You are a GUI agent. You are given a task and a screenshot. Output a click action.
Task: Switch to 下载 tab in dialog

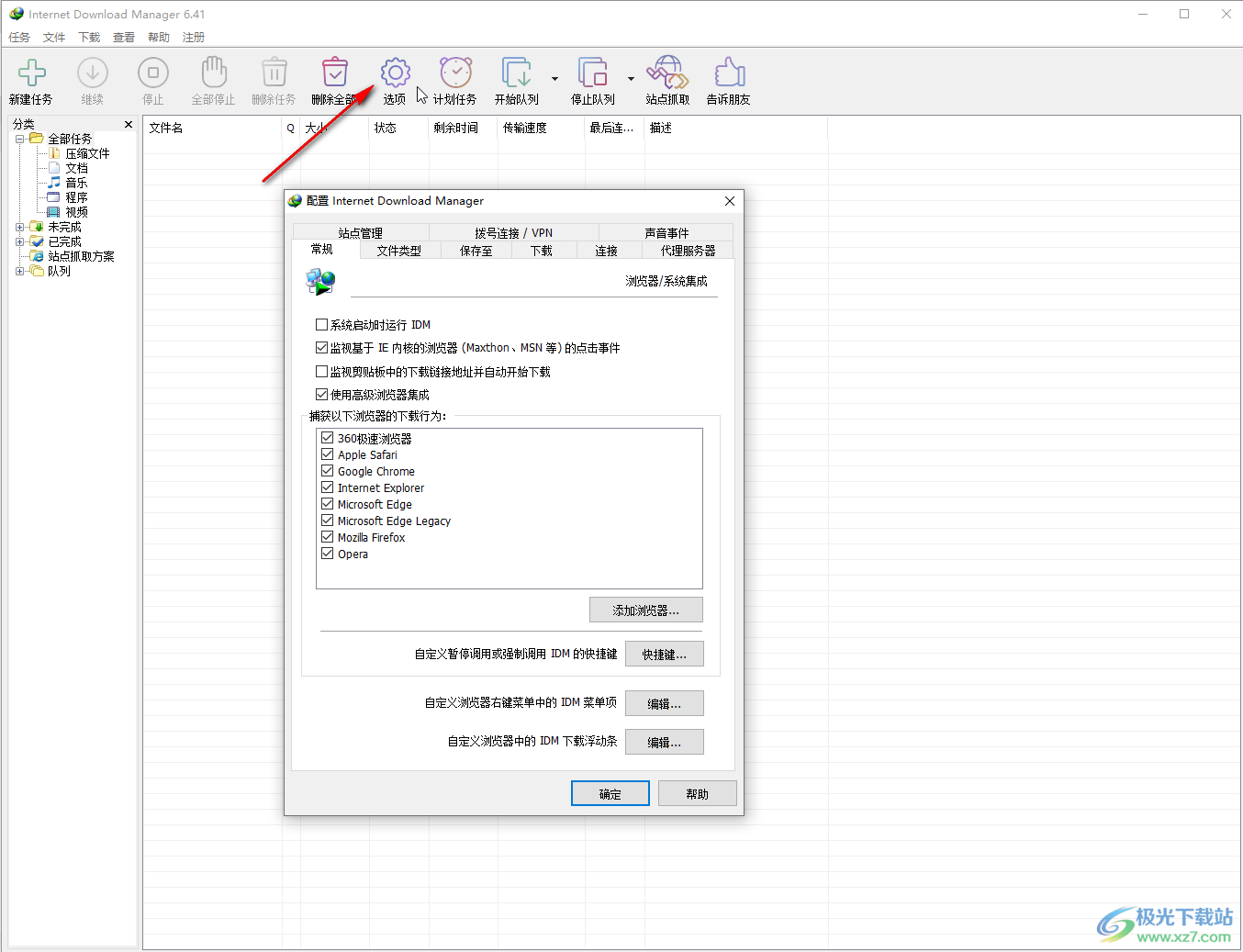[542, 250]
